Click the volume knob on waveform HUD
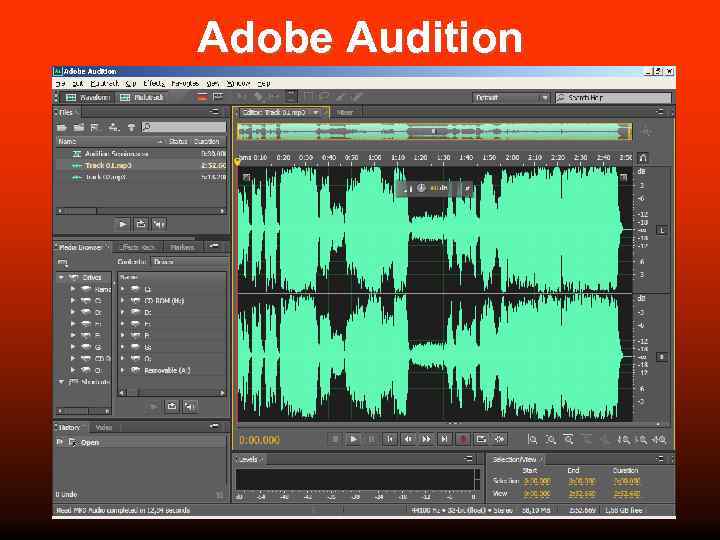The width and height of the screenshot is (720, 540). [421, 188]
